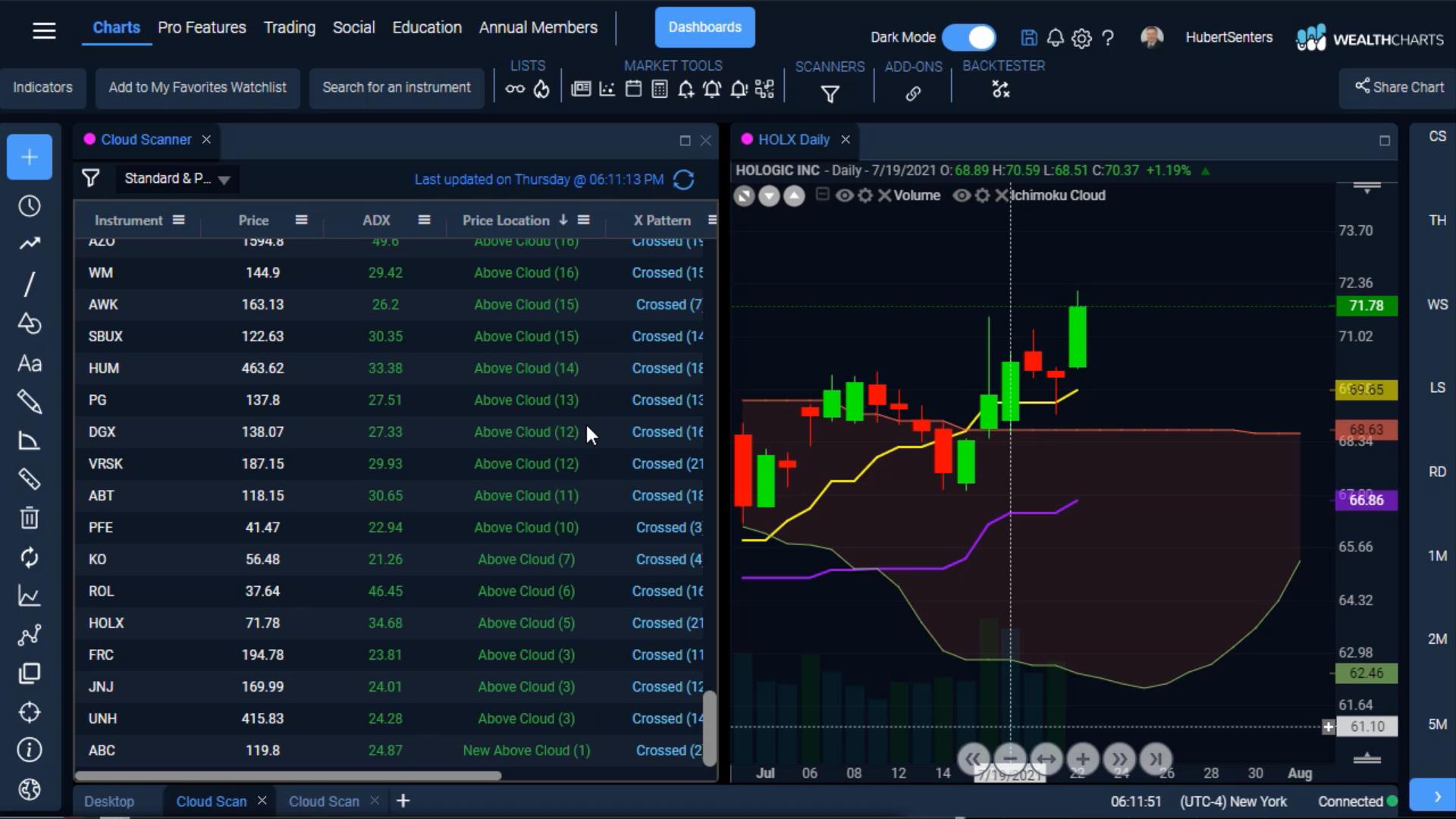The width and height of the screenshot is (1456, 819).
Task: Open Volume indicator settings gear
Action: coord(865,196)
